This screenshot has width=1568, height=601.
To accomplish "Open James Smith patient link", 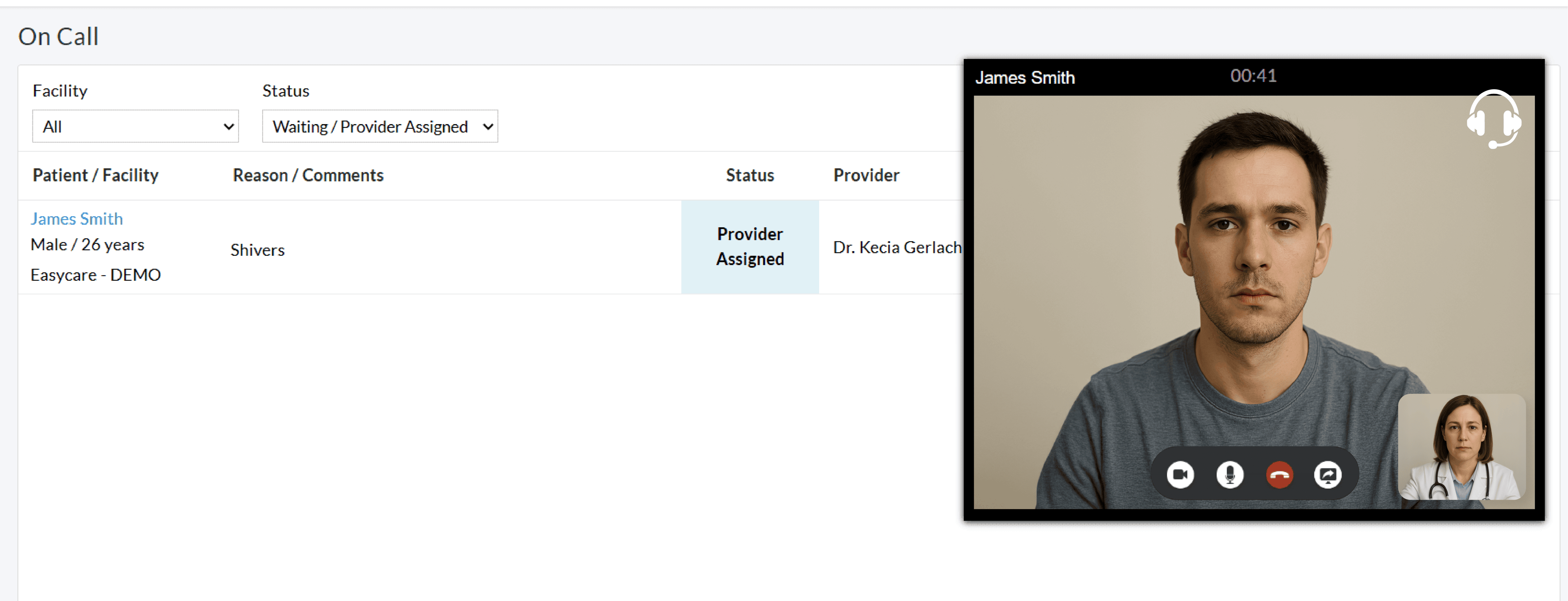I will [77, 219].
